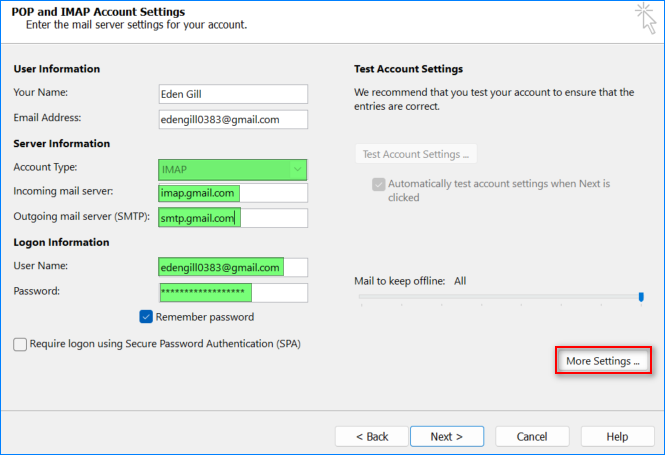Image resolution: width=665 pixels, height=455 pixels.
Task: Click the Your Name field containing Eden Gill
Action: point(232,94)
